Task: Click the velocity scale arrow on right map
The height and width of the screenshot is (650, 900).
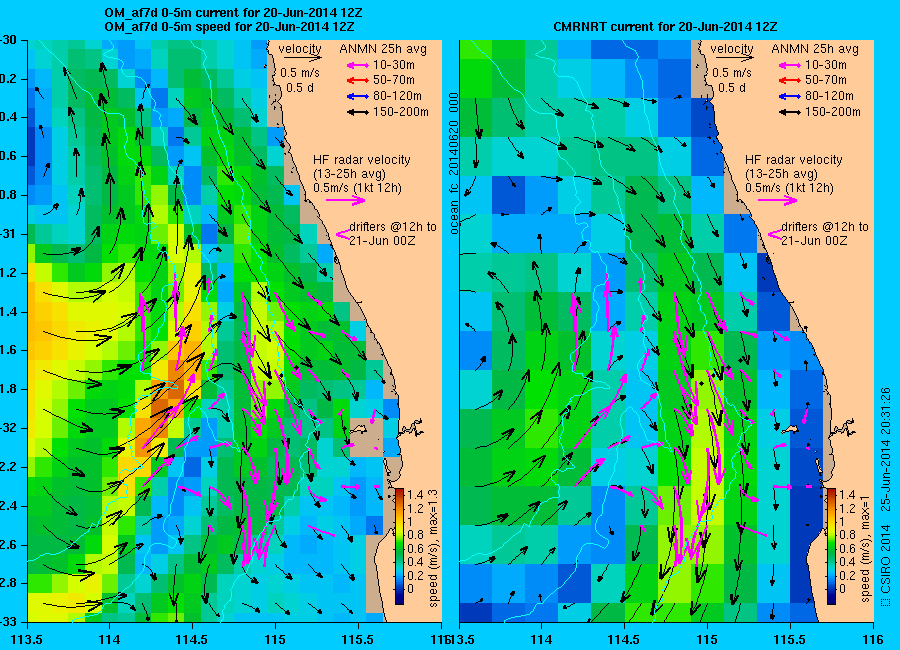Action: (x=735, y=58)
